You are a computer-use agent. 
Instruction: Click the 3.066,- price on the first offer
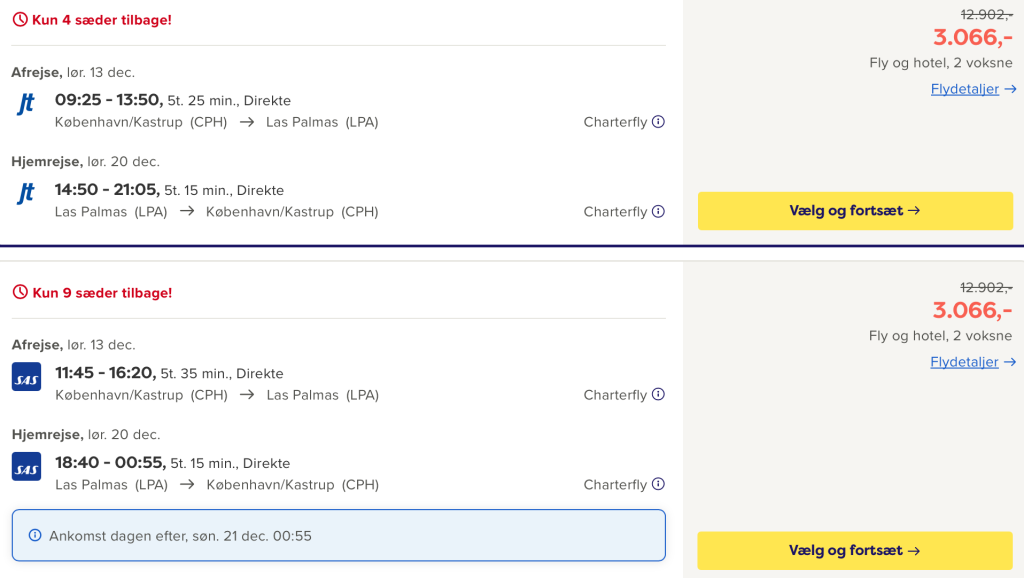coord(972,37)
